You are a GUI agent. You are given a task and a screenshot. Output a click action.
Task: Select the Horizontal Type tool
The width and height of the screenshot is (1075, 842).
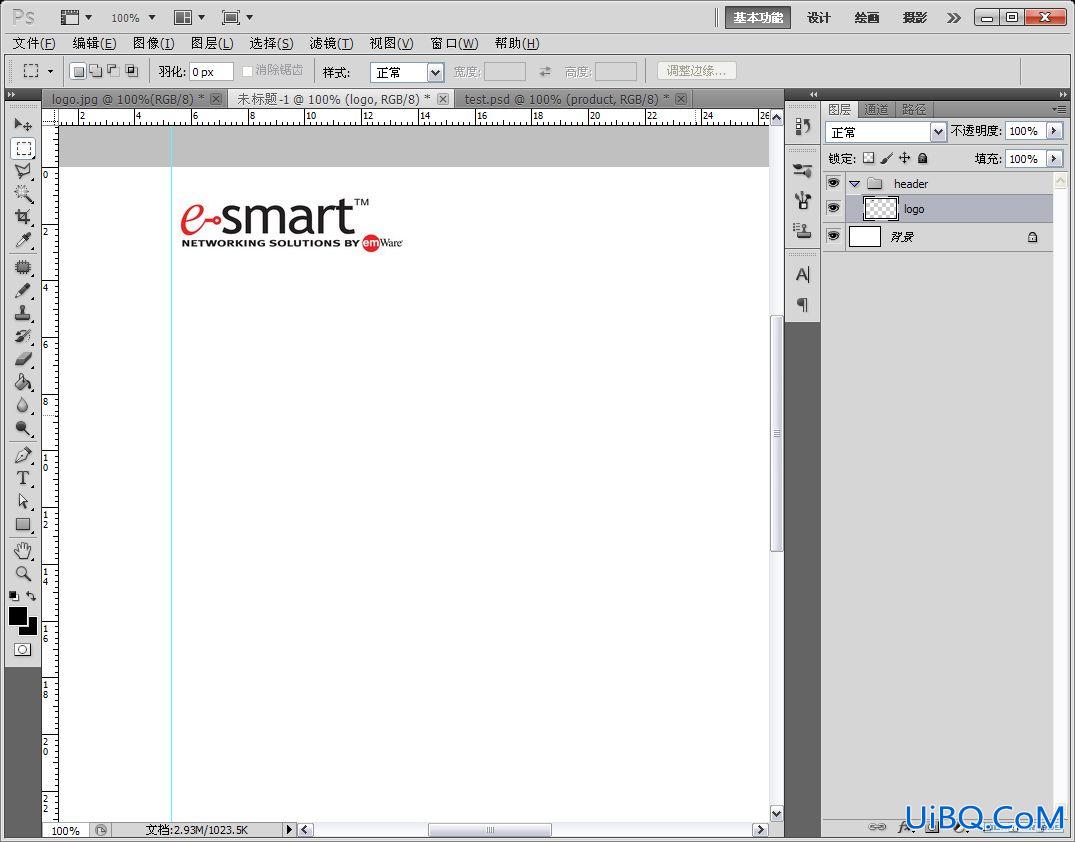(x=23, y=478)
